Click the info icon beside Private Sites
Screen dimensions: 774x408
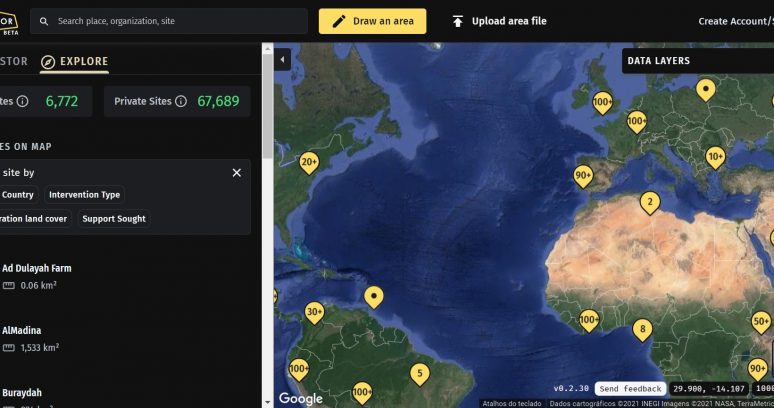pos(181,101)
